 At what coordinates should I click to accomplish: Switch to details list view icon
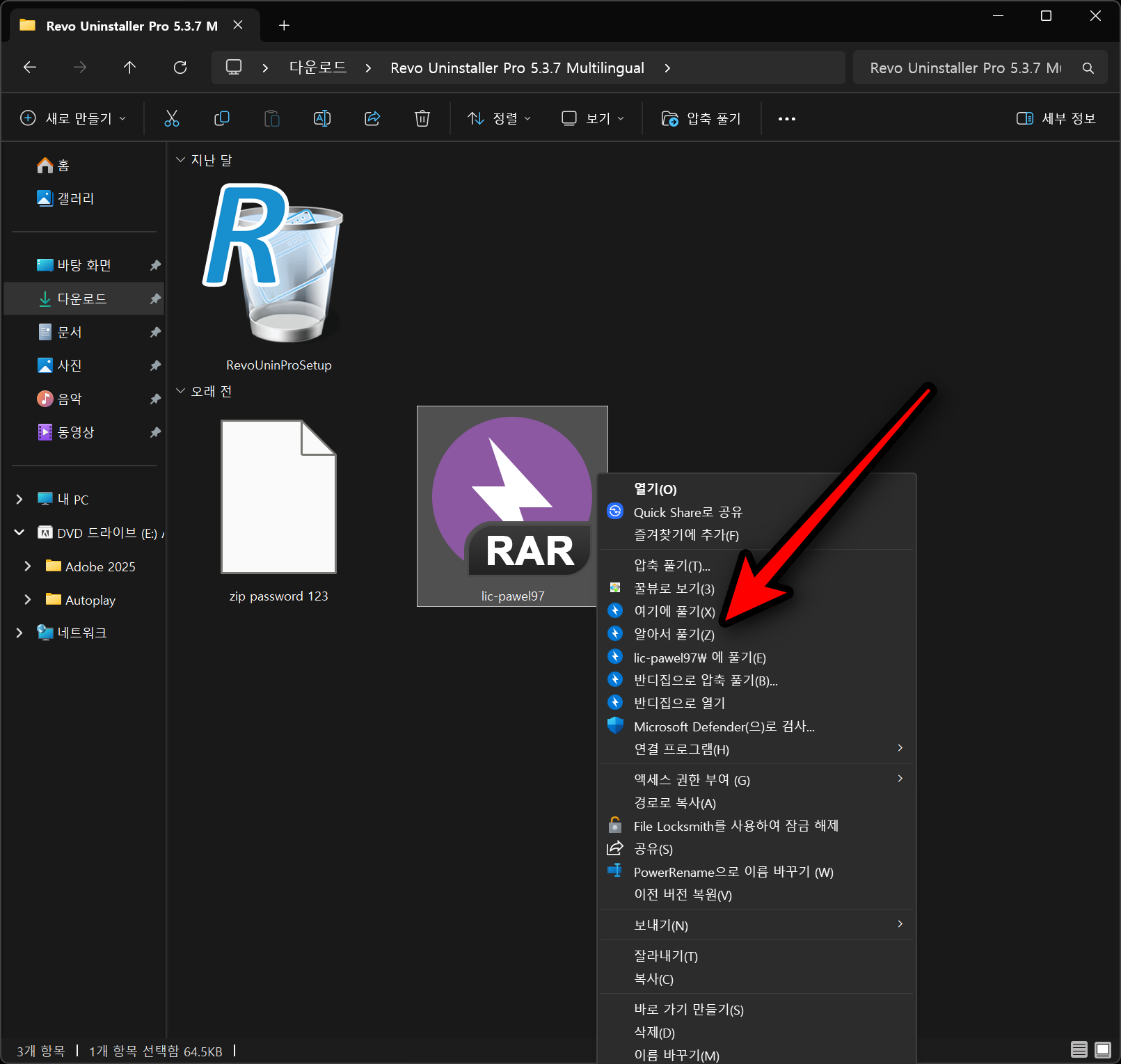1079,1049
